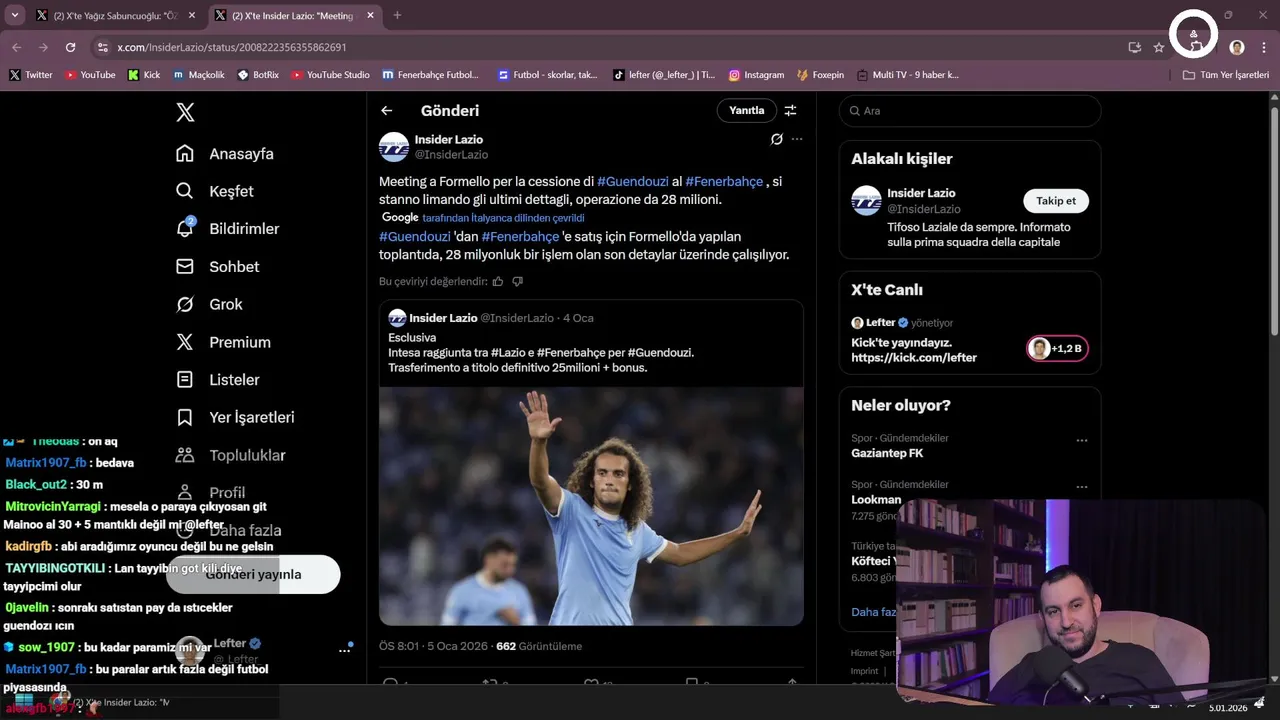Viewport: 1280px width, 720px height.
Task: Open Yer İşaretleri bookmarks
Action: tap(235, 417)
